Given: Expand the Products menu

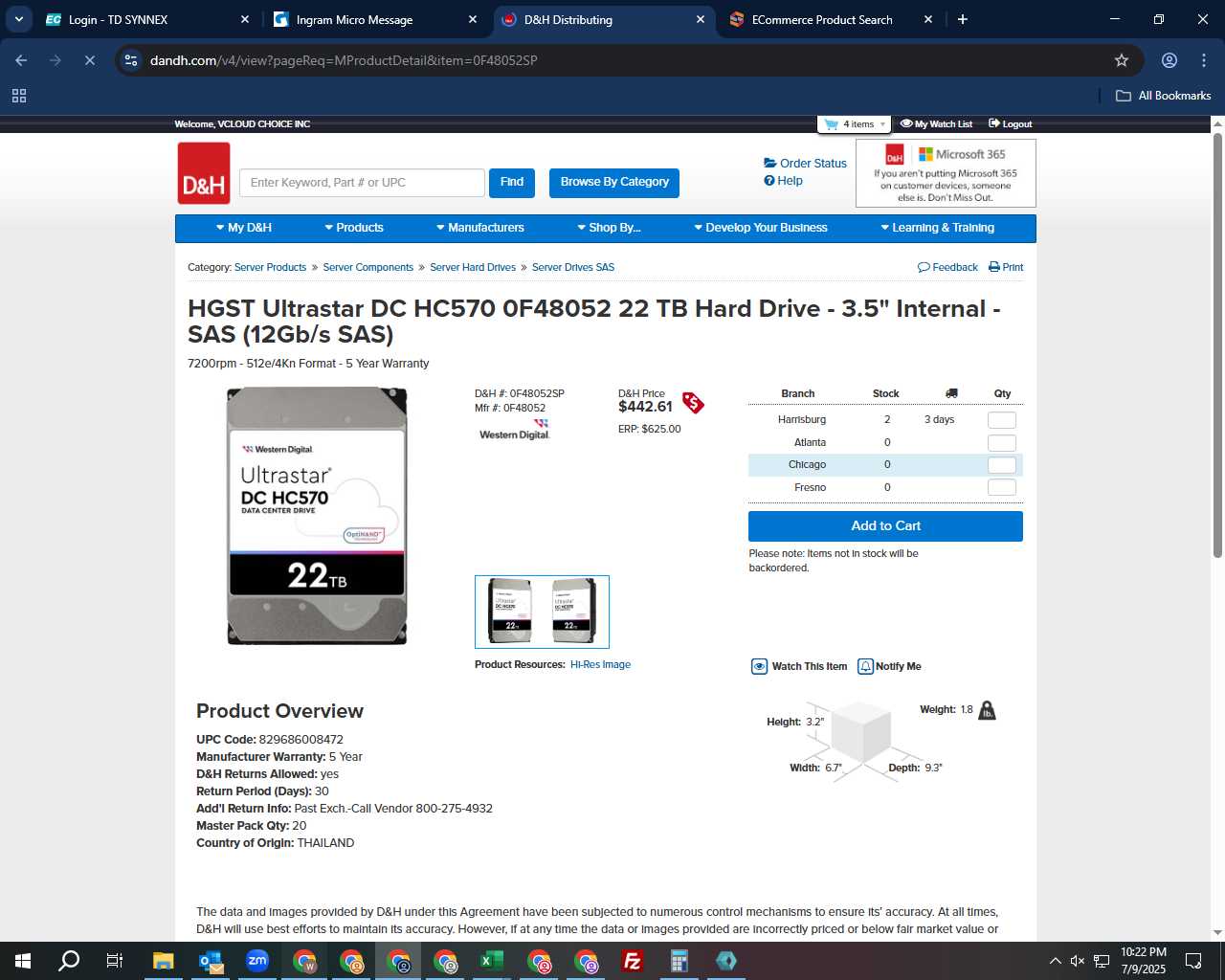Looking at the screenshot, I should [x=353, y=228].
